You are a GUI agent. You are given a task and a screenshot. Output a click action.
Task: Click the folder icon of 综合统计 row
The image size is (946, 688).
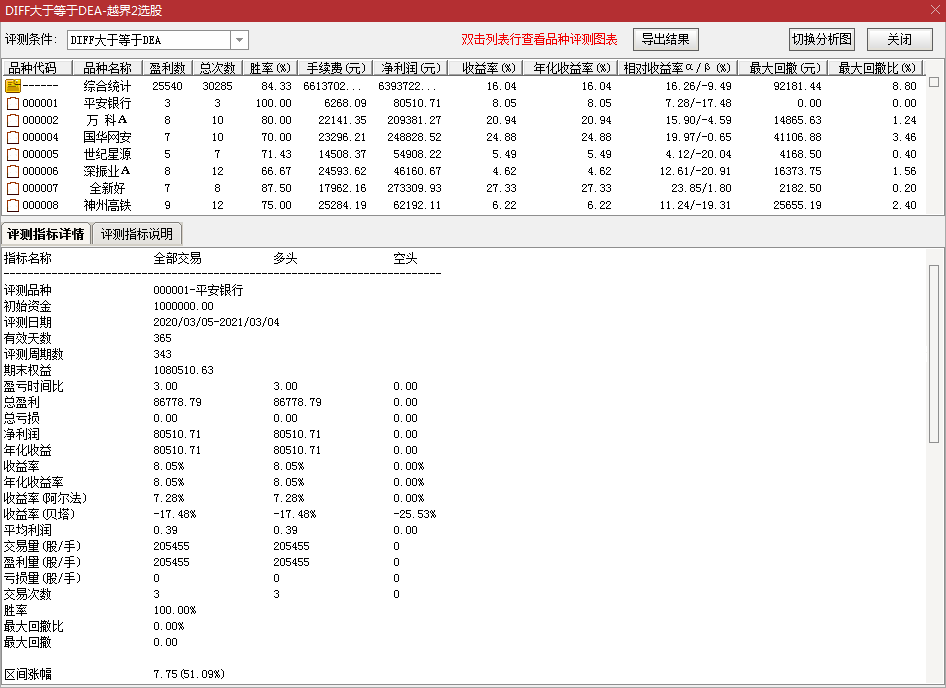[12, 86]
